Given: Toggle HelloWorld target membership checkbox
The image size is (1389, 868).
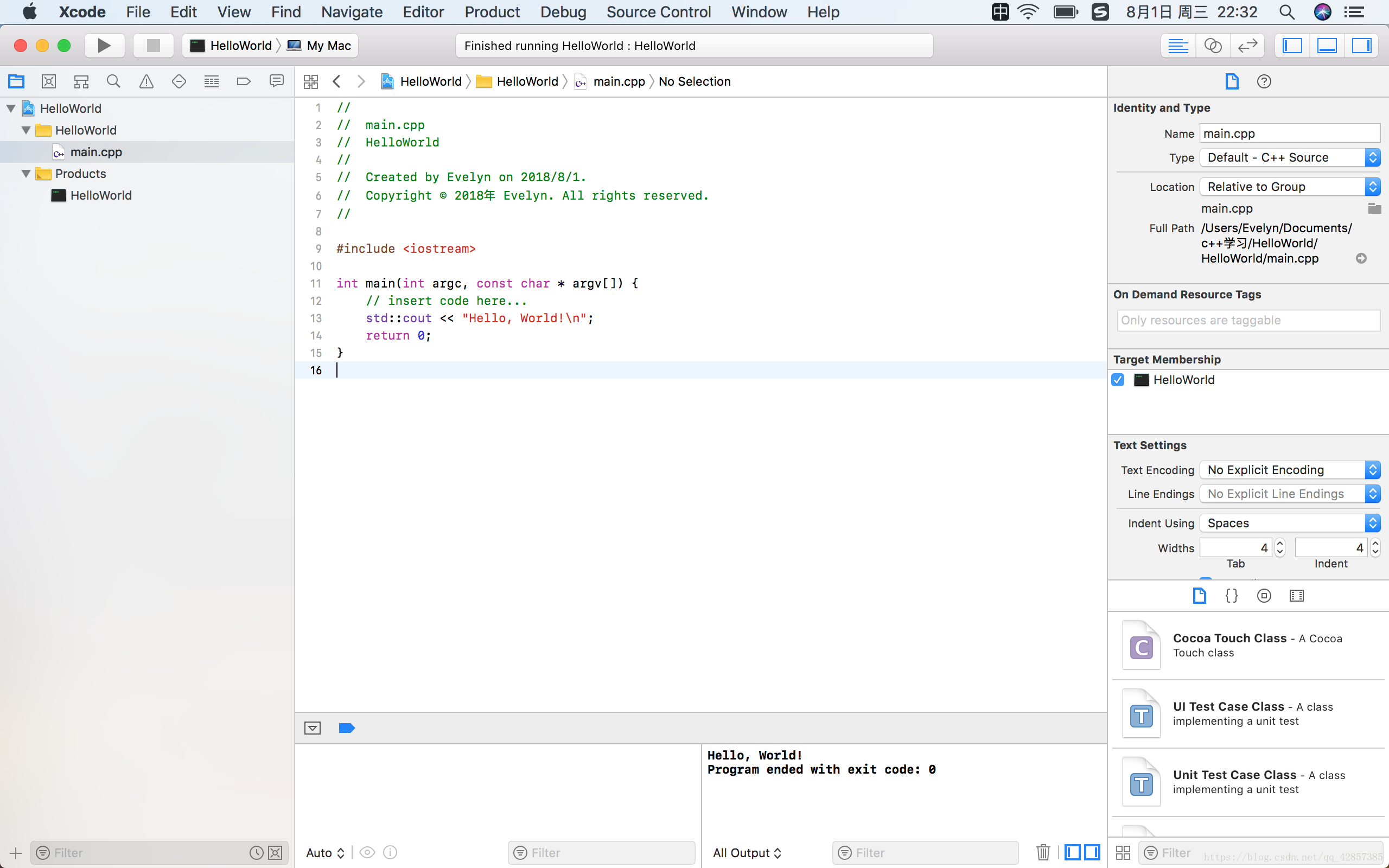Looking at the screenshot, I should click(1118, 380).
